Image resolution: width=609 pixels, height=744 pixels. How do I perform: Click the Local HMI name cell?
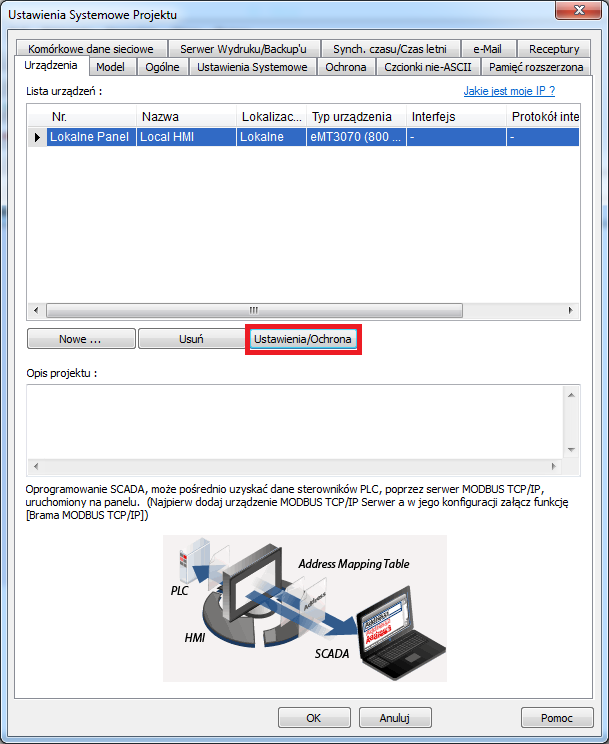[187, 137]
